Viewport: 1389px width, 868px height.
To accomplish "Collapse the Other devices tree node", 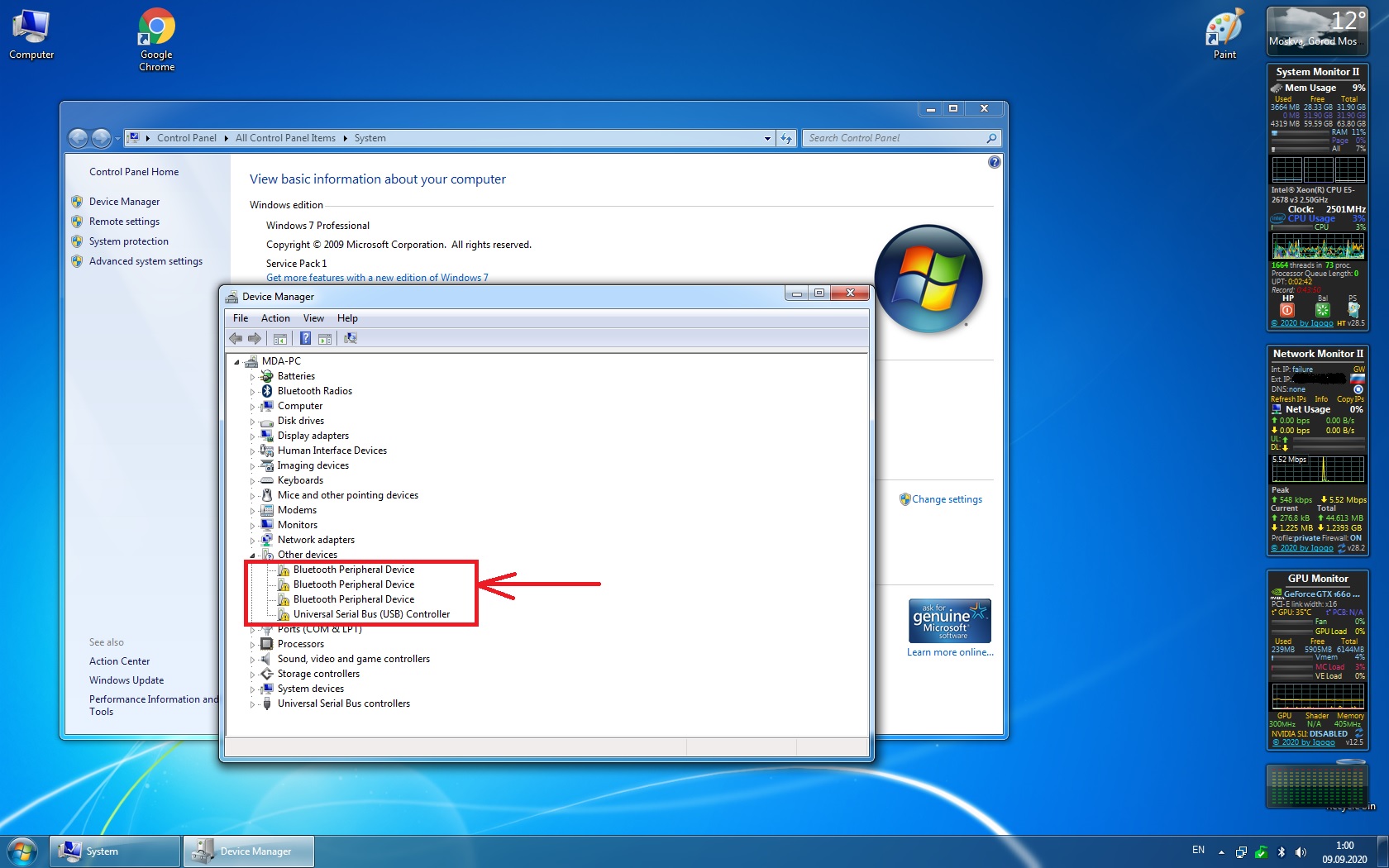I will 253,556.
